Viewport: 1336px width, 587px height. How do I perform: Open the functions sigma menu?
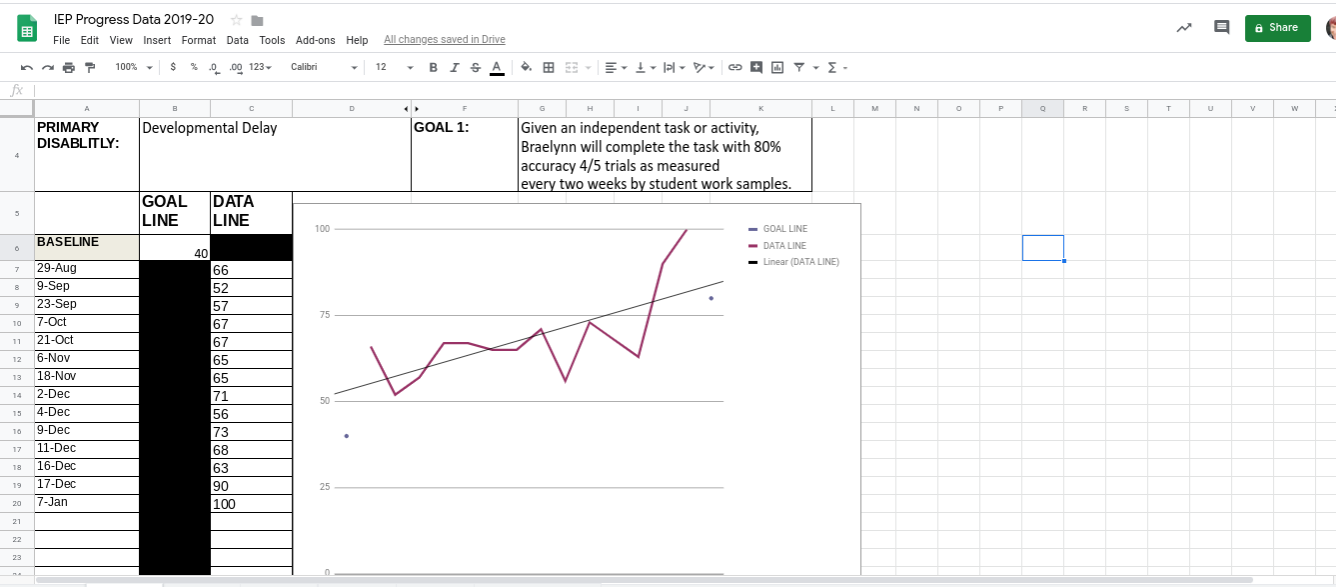(836, 67)
